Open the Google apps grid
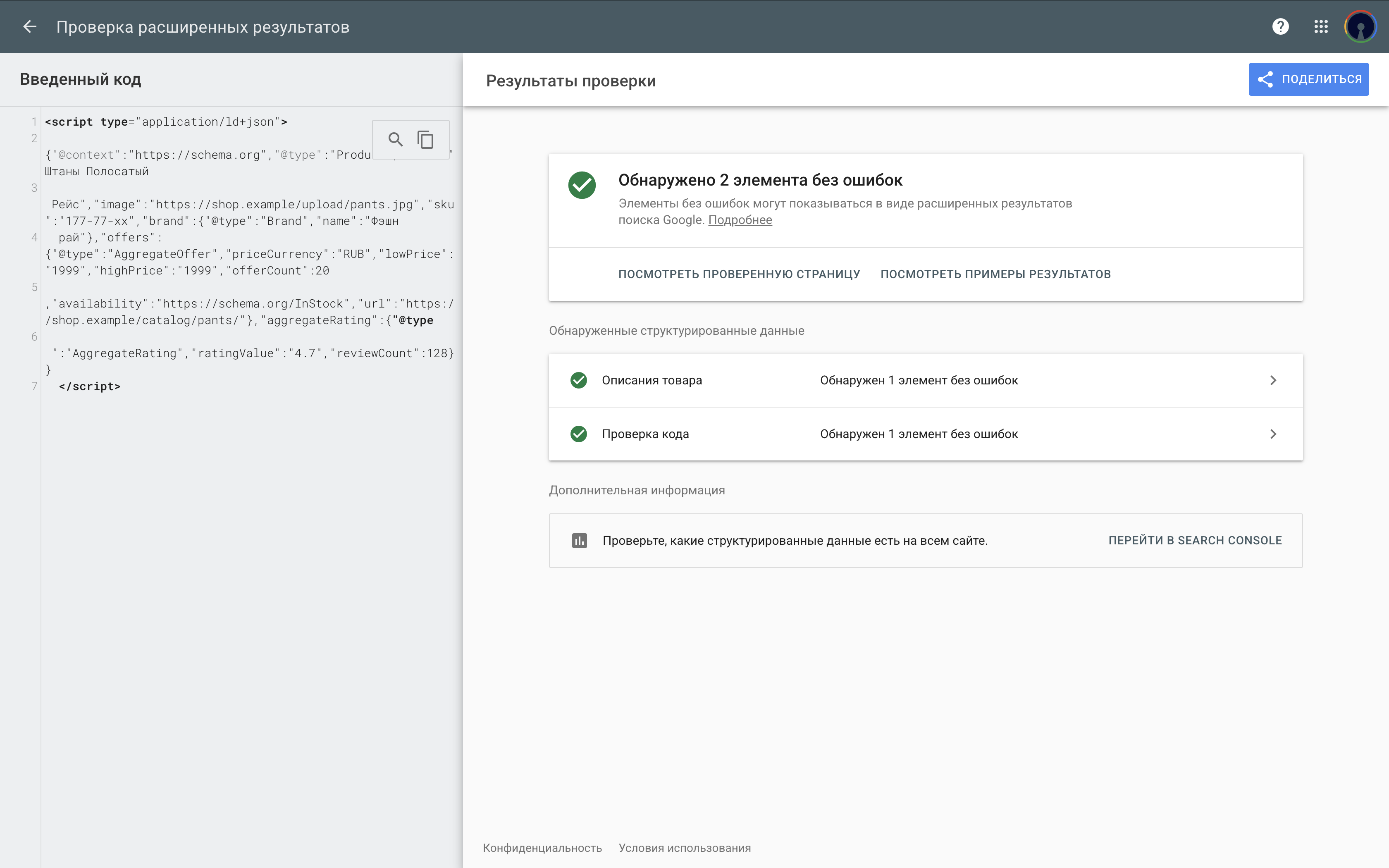Screen dimensions: 1389x868 coord(1321,26)
